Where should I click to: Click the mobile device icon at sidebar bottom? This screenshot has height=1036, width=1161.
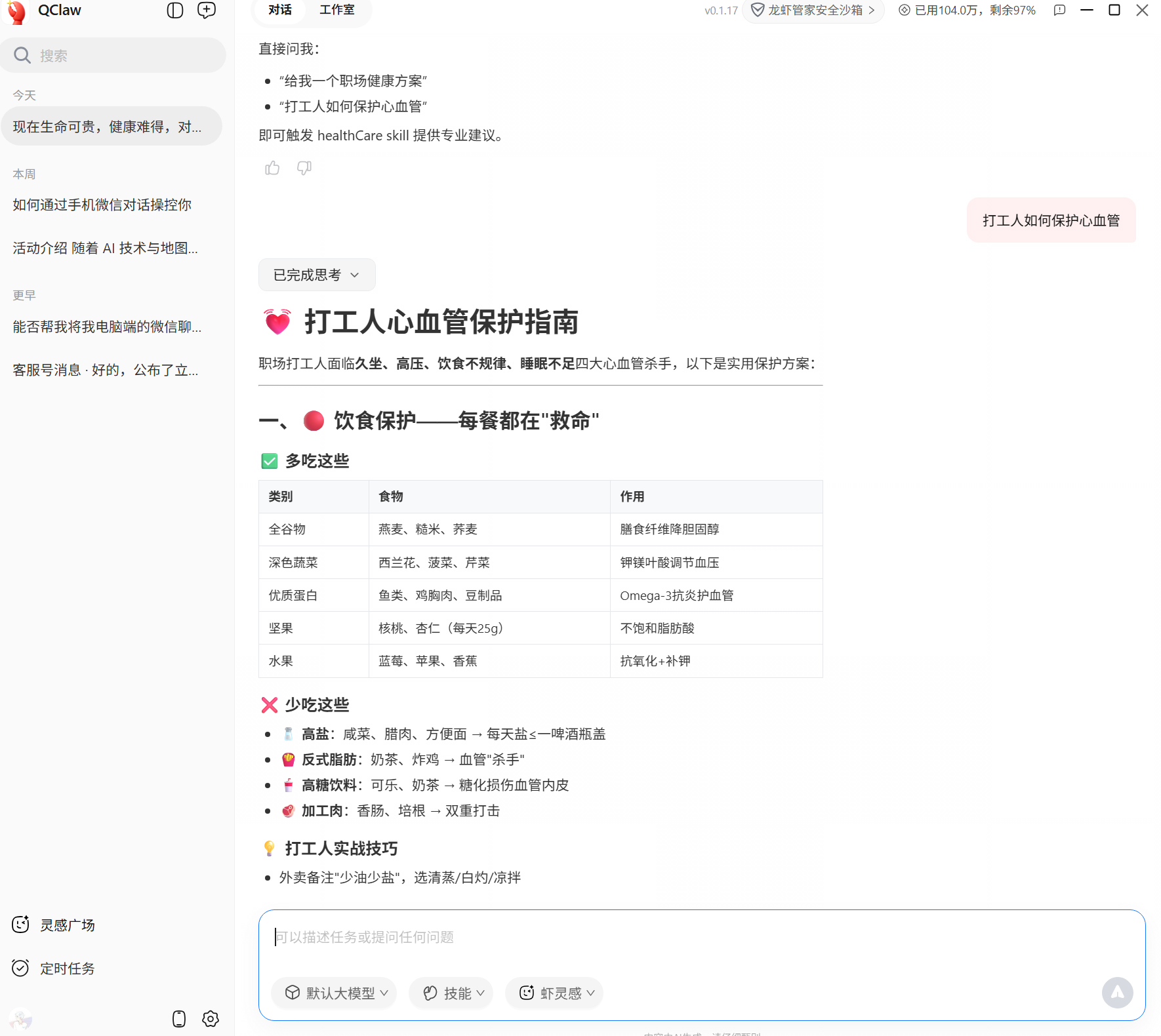tap(178, 1019)
